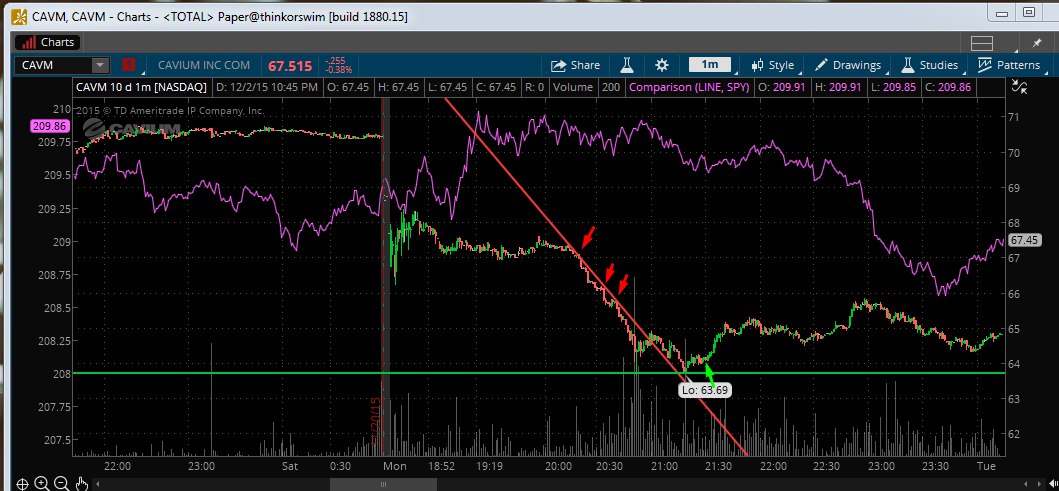This screenshot has width=1059, height=491.
Task: Open the Patterns menu
Action: click(1010, 65)
